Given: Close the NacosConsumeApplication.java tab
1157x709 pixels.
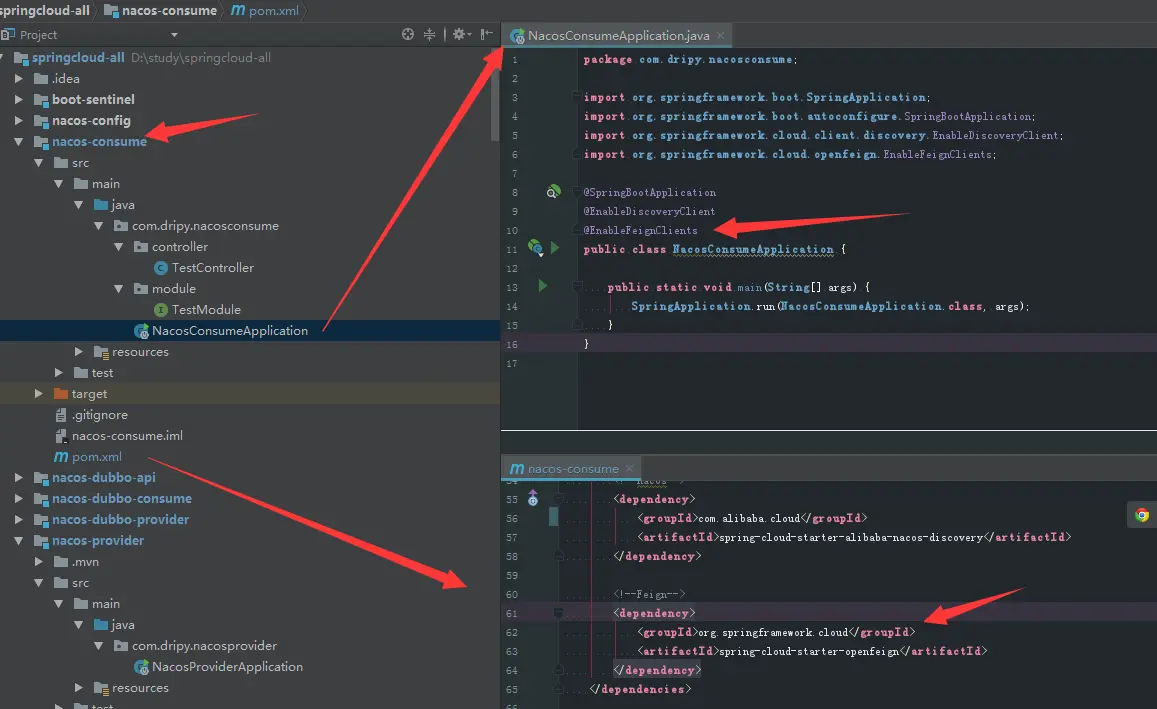Looking at the screenshot, I should 720,35.
